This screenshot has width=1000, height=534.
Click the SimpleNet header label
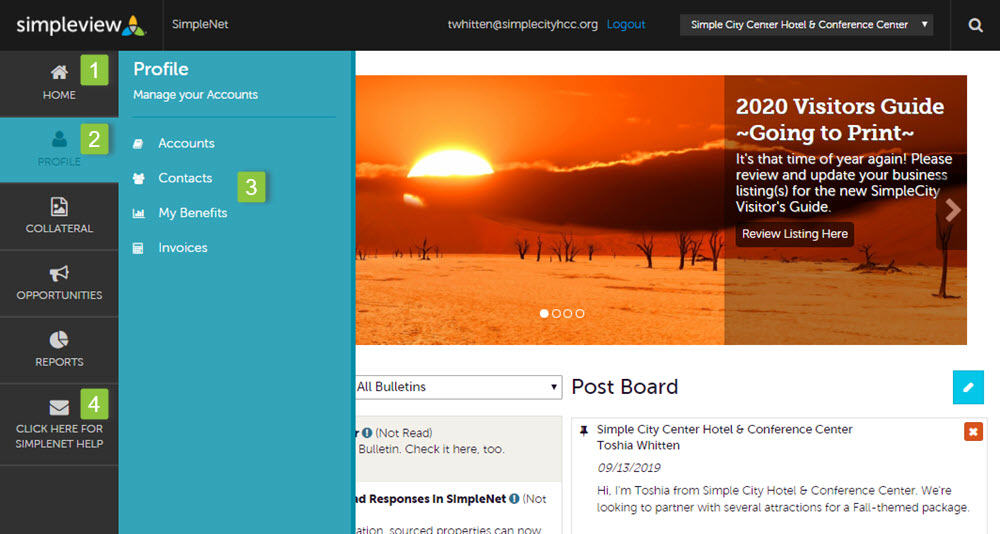point(200,24)
